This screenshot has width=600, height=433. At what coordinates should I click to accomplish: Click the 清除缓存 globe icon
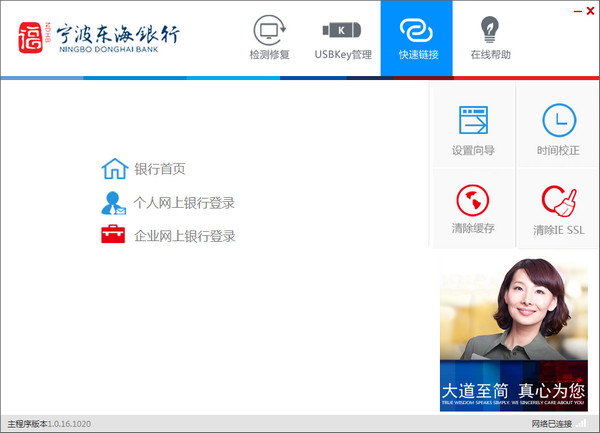click(x=473, y=200)
